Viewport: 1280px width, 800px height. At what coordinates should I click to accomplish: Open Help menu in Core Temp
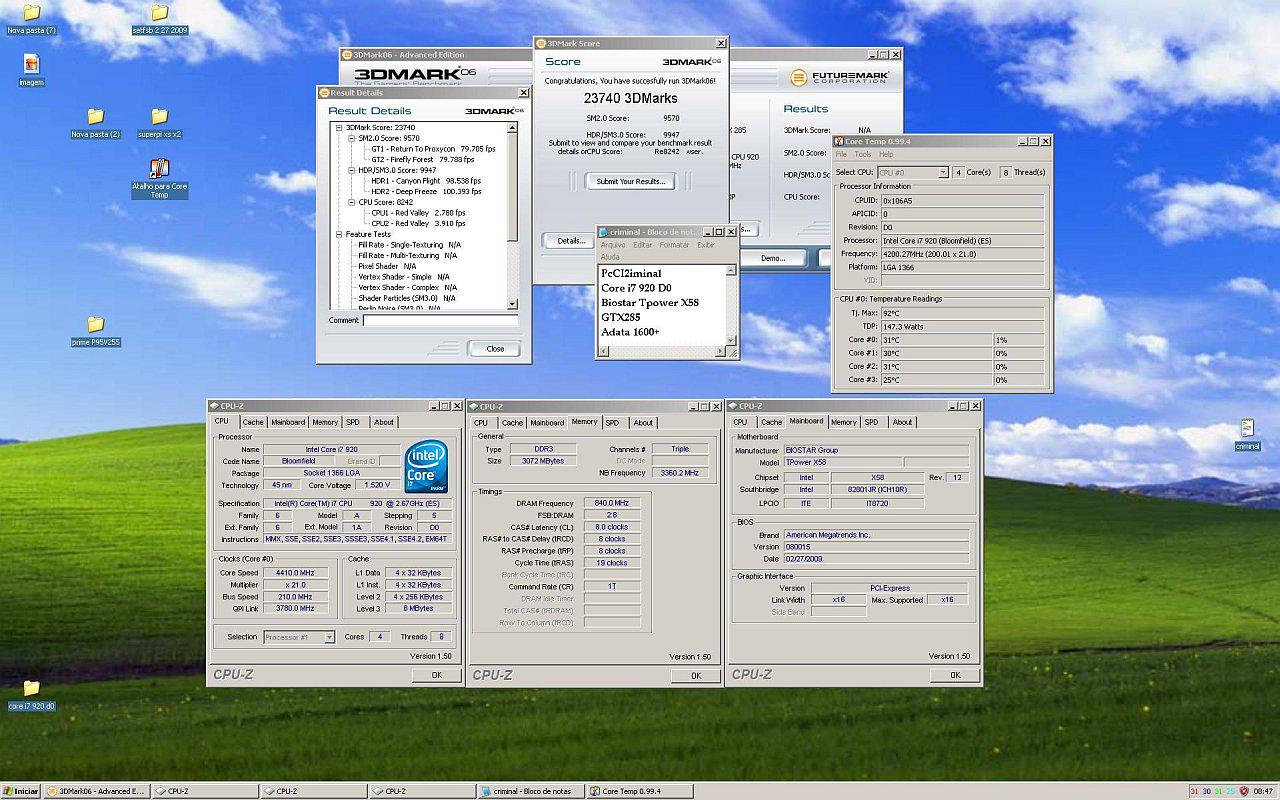[x=886, y=154]
